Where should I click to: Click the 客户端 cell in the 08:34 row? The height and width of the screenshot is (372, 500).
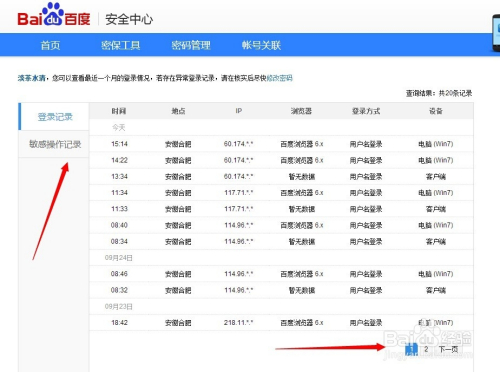coord(436,241)
